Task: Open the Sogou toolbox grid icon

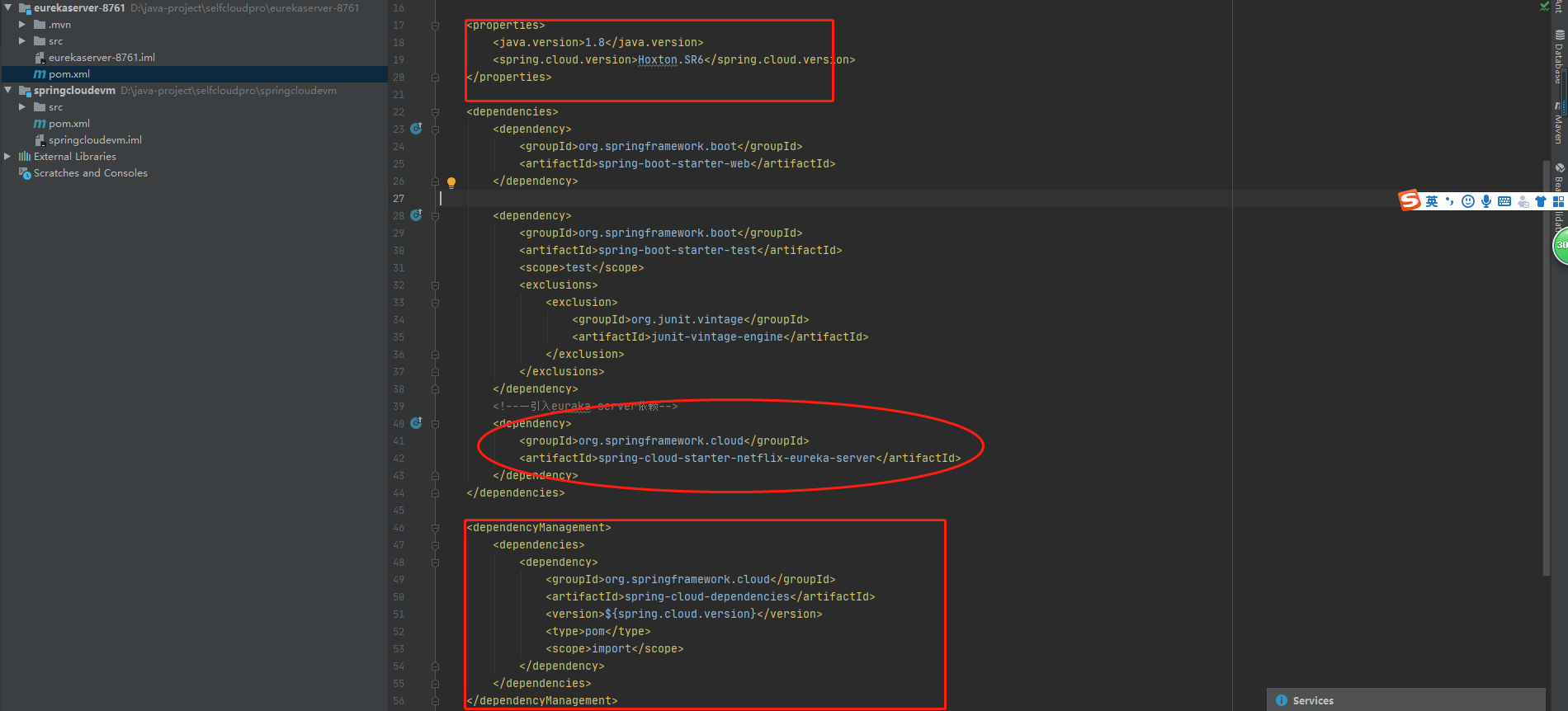Action: 1559,201
